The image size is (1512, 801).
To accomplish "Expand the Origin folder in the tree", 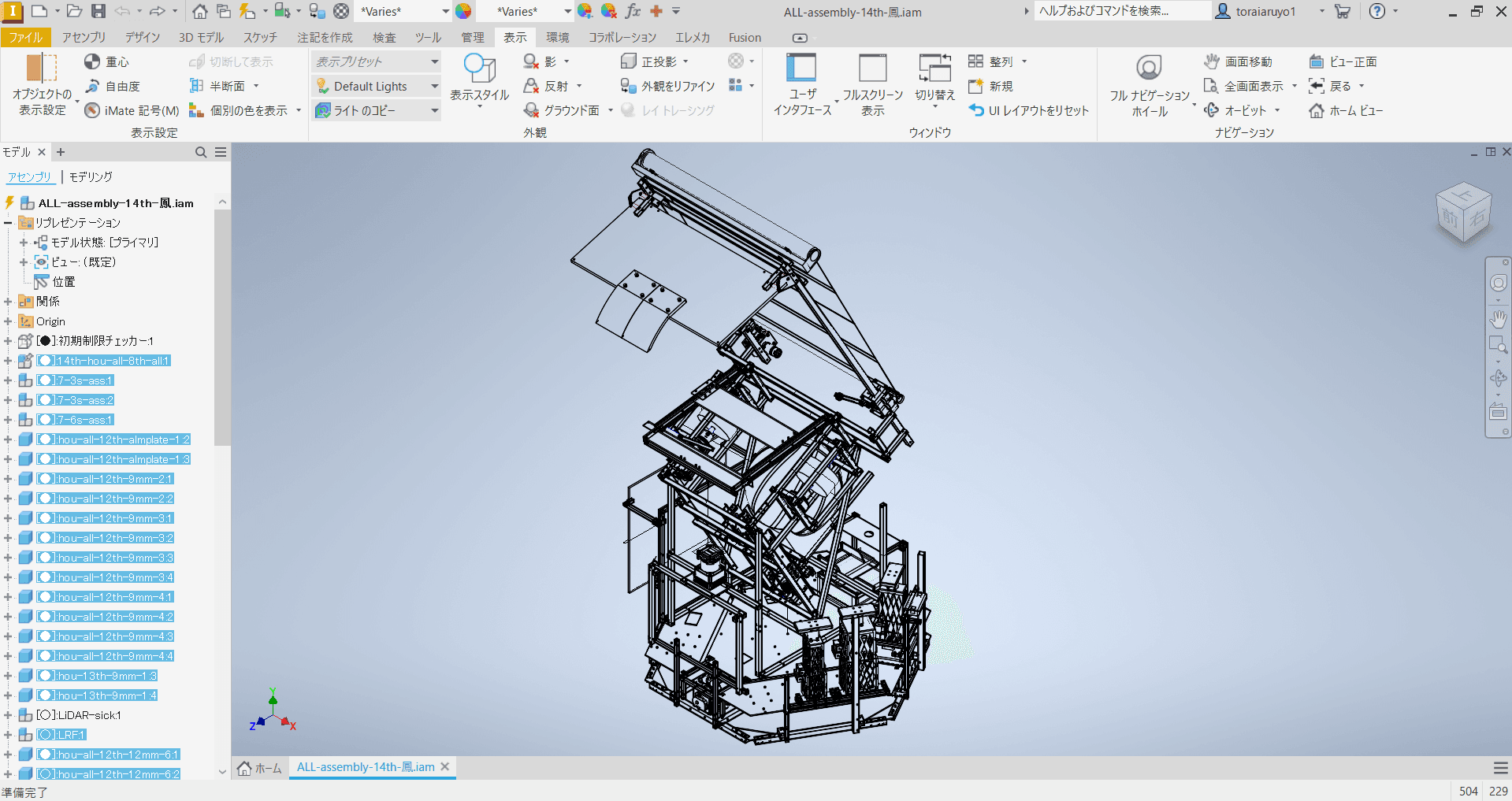I will [x=8, y=321].
